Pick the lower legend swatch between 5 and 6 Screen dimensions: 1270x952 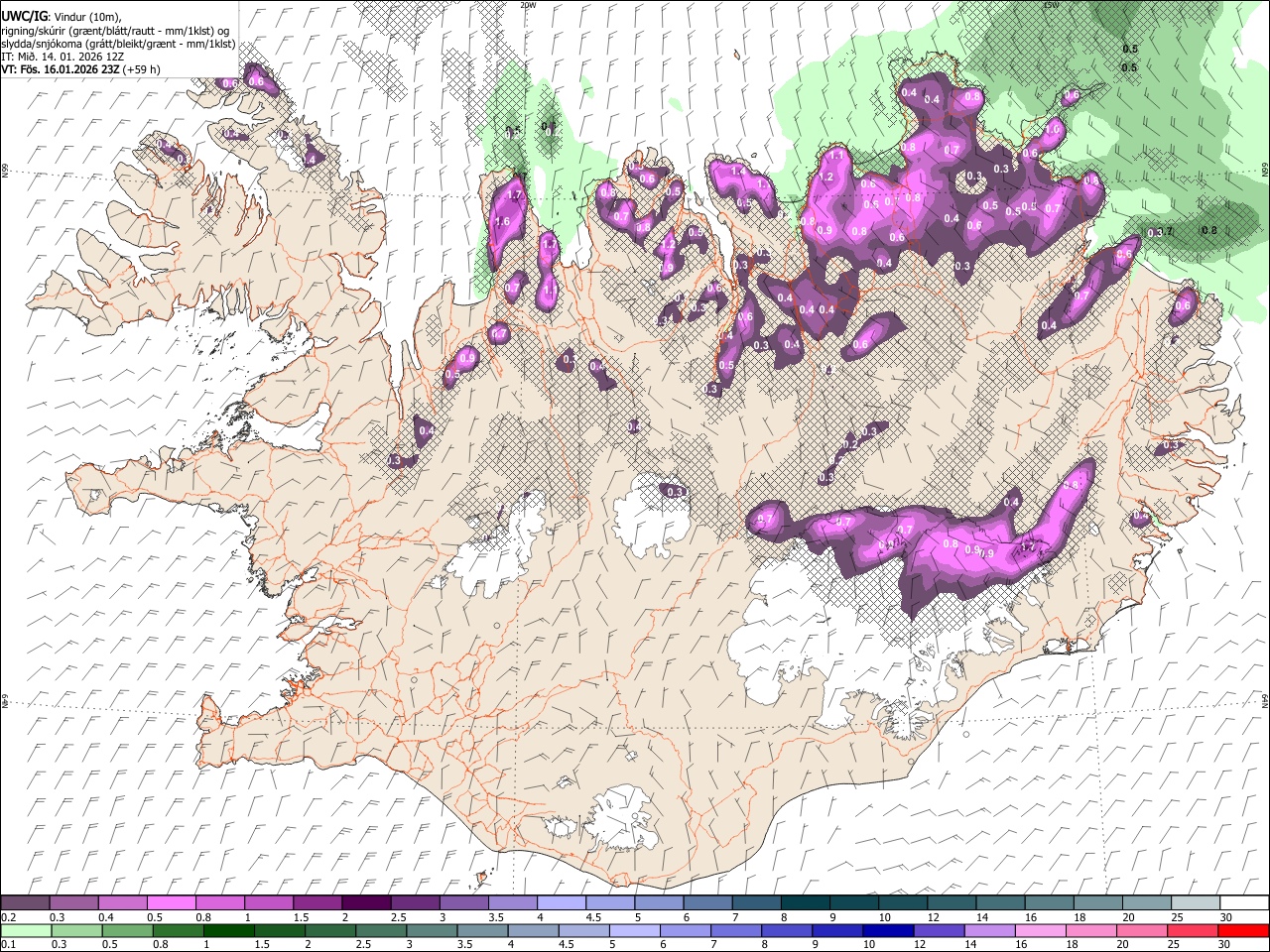pos(635,930)
